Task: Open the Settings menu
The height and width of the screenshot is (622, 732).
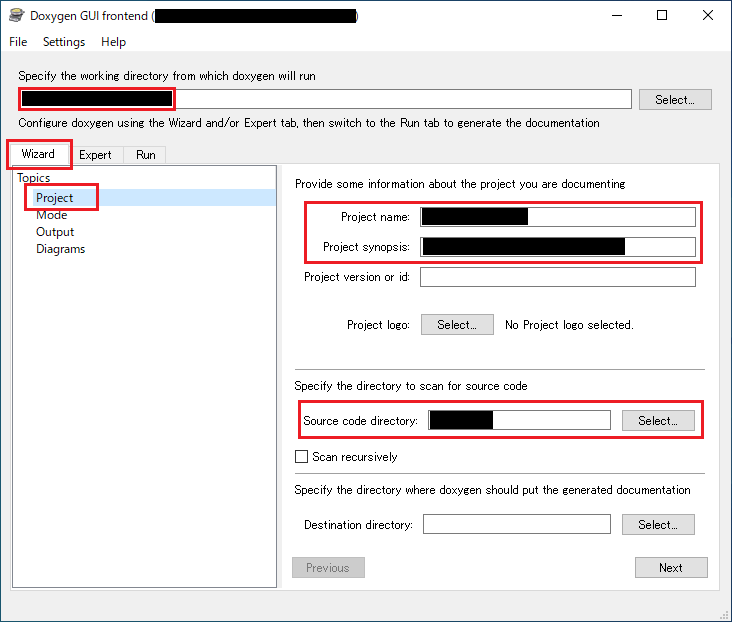Action: pos(64,42)
